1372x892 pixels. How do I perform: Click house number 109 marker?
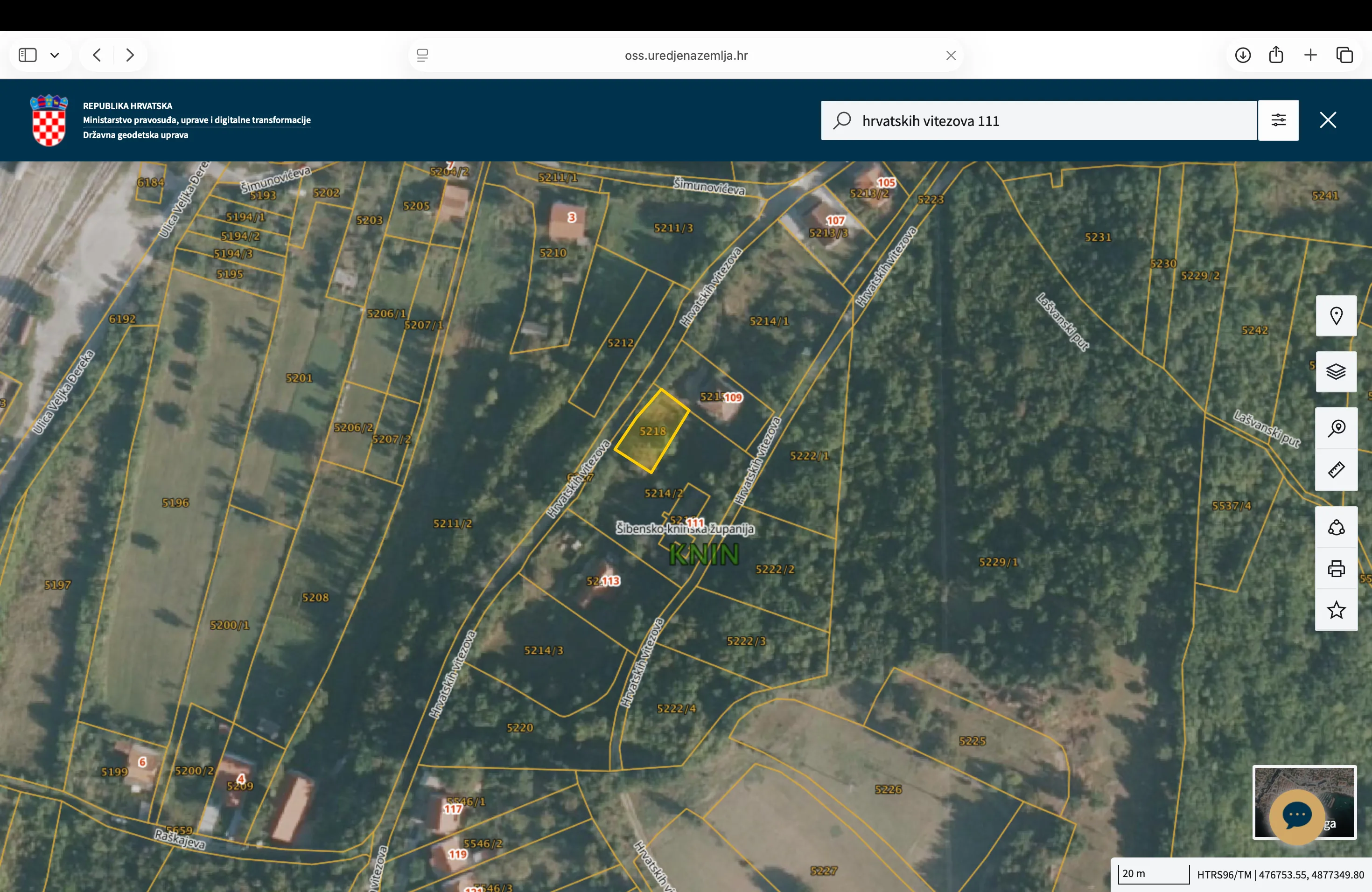point(733,397)
